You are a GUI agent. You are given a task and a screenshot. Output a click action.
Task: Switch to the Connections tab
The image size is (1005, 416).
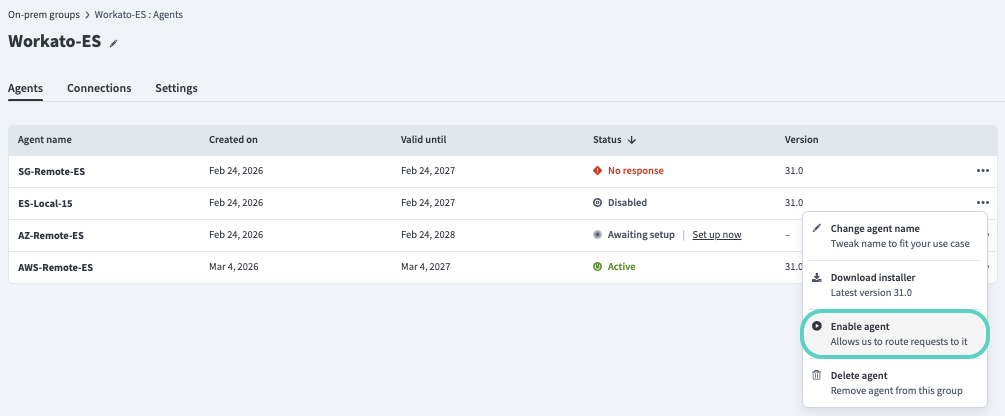pos(99,88)
